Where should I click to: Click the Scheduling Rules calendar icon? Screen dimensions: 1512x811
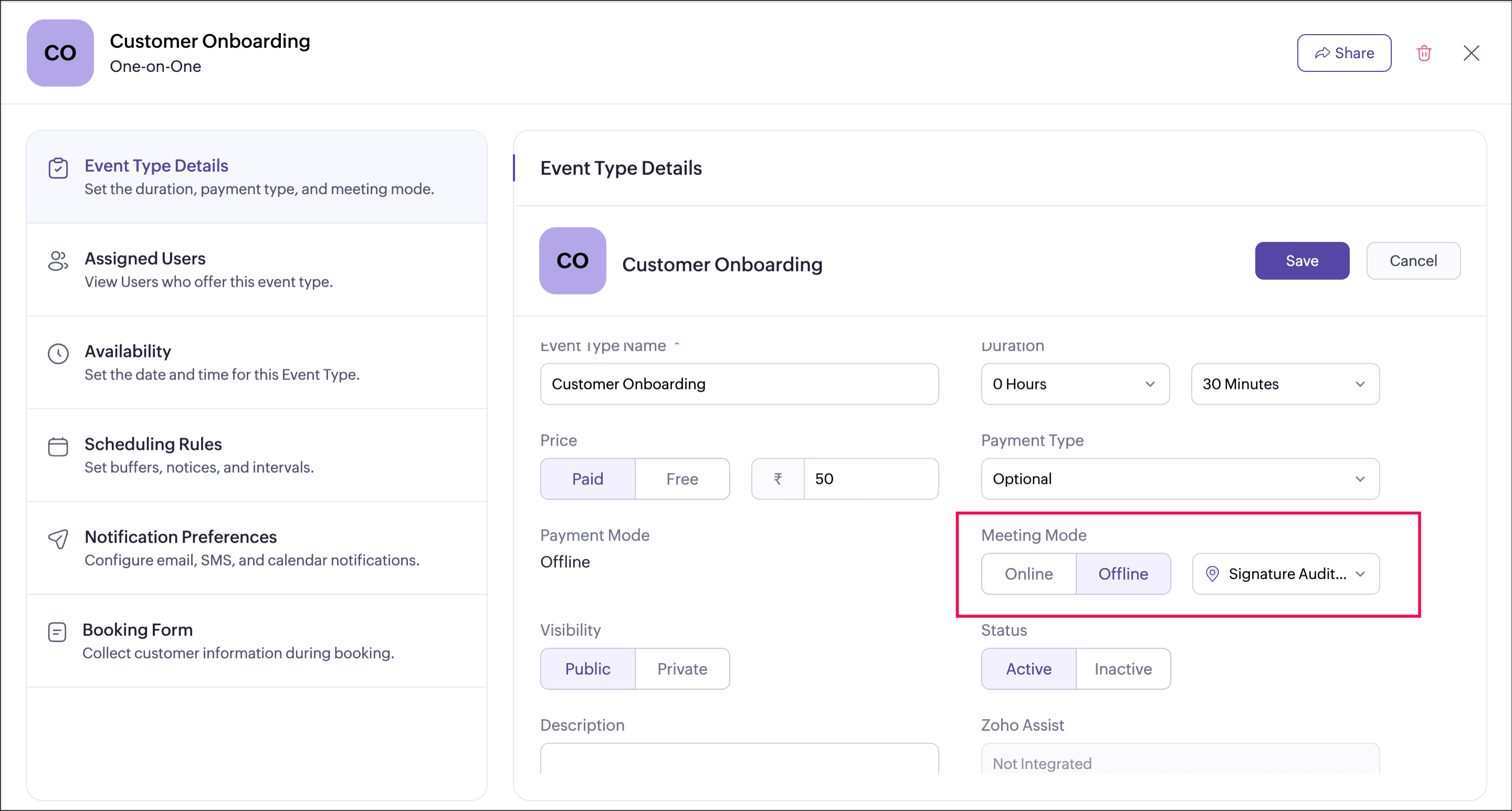coord(58,446)
